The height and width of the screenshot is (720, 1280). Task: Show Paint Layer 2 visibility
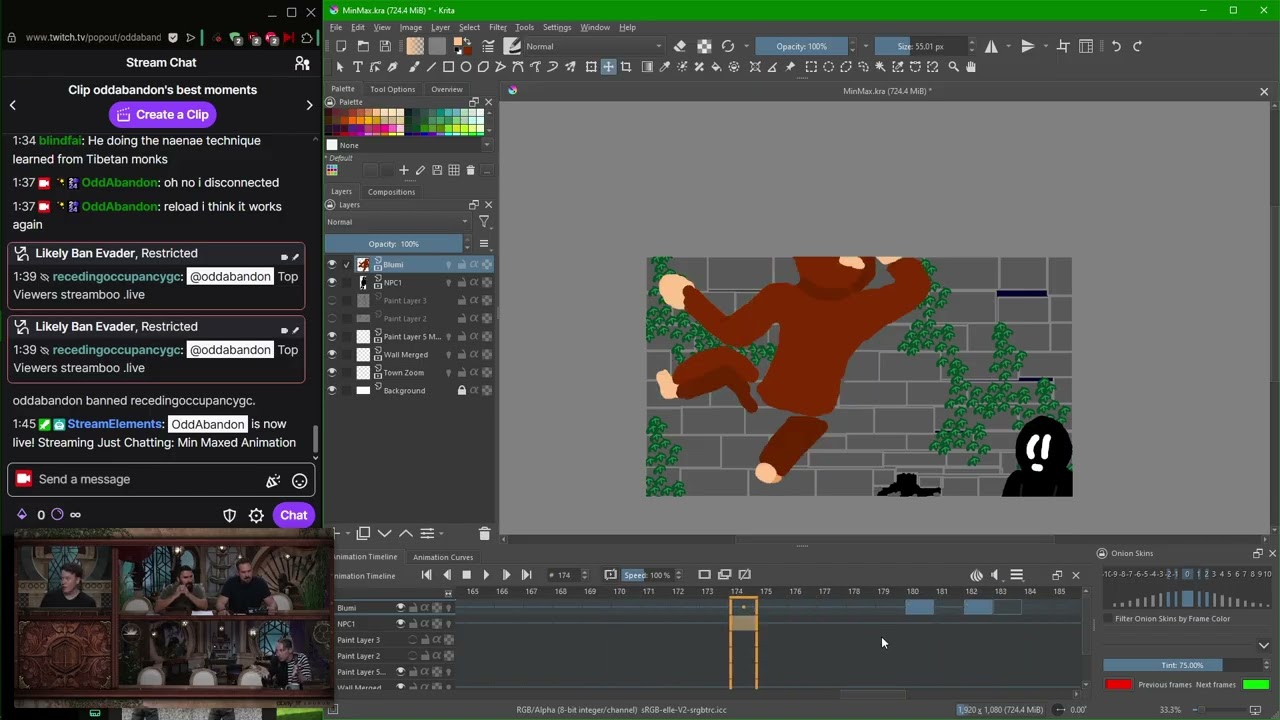click(332, 319)
